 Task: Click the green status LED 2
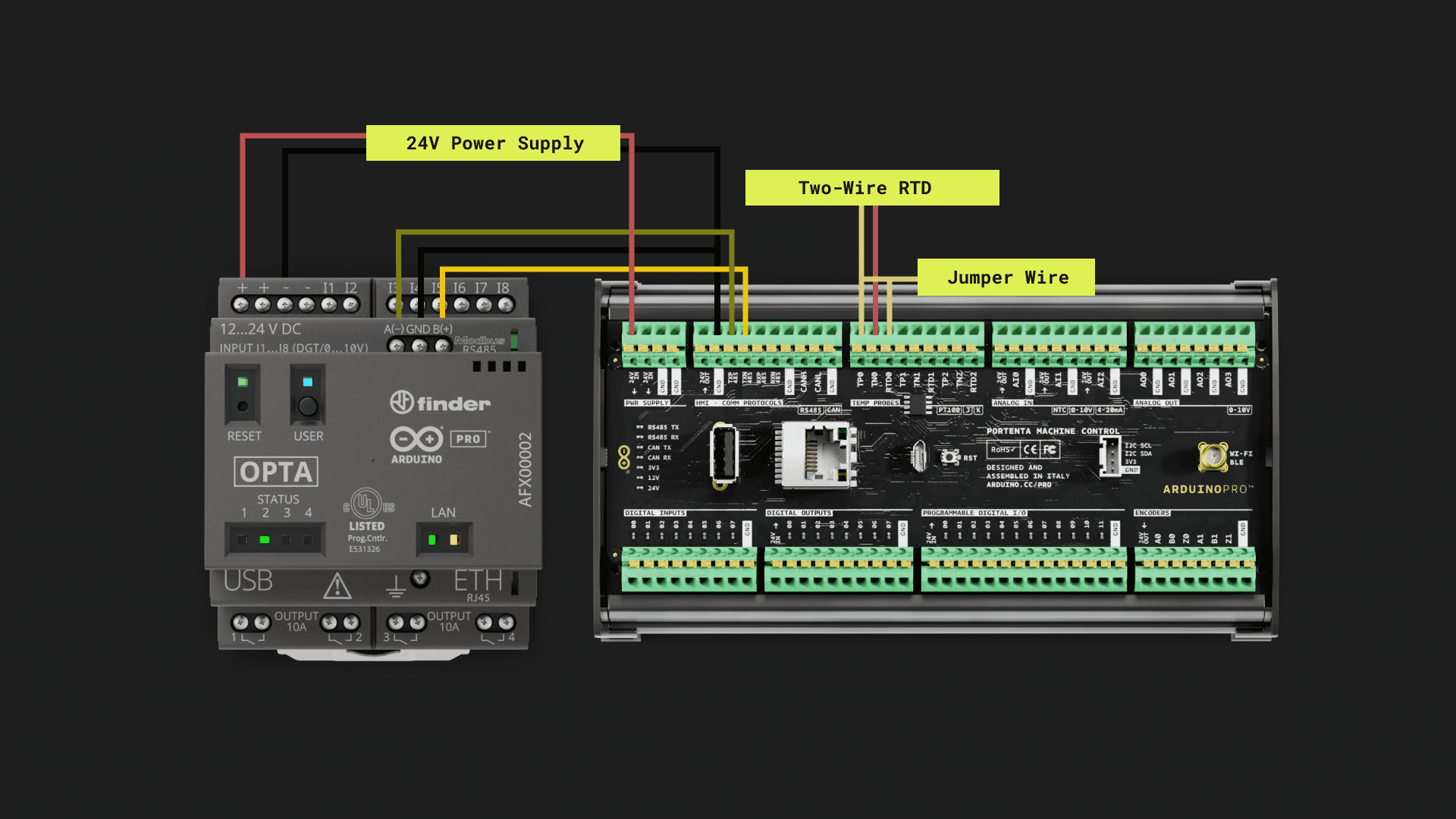point(265,540)
